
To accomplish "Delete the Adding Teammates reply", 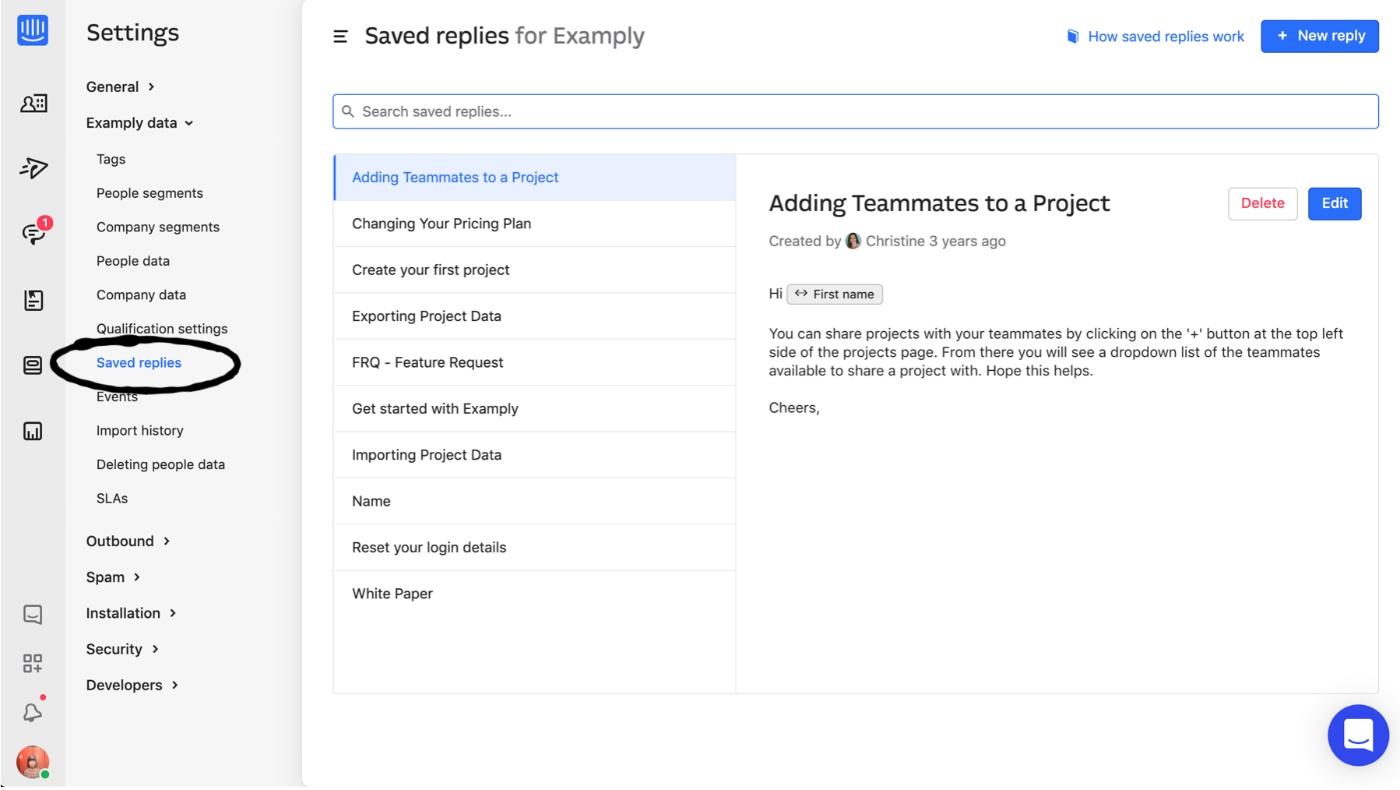I will click(x=1262, y=203).
